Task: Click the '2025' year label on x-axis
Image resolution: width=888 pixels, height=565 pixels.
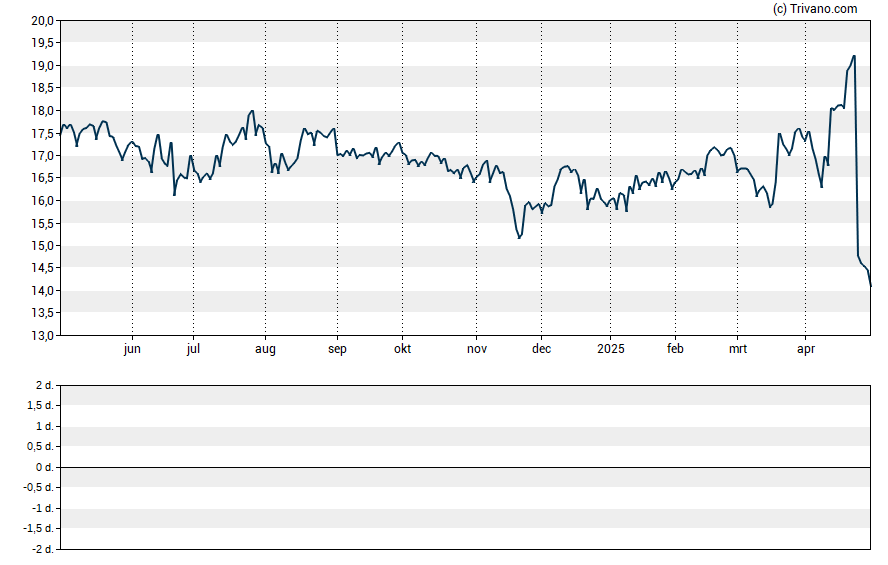Action: (610, 349)
